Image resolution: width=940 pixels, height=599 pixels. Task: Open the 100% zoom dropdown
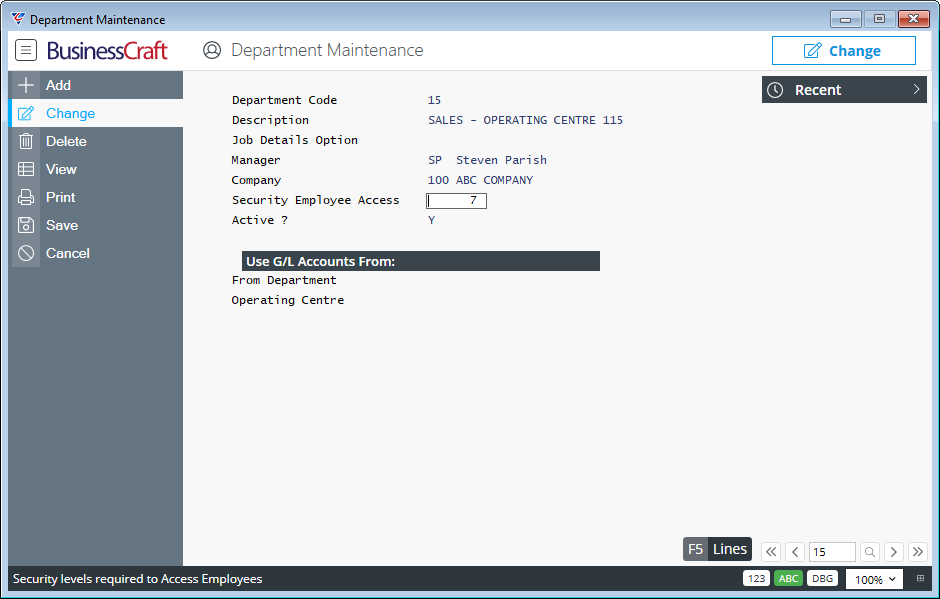[874, 579]
